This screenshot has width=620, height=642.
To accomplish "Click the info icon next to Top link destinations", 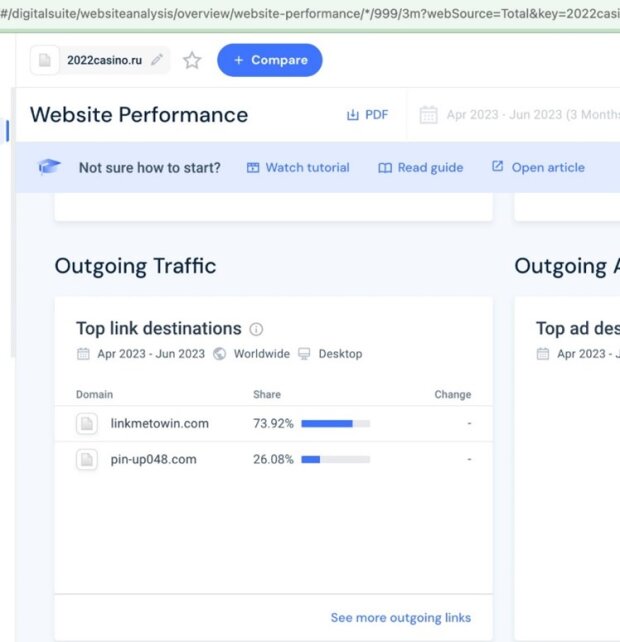I will click(256, 329).
